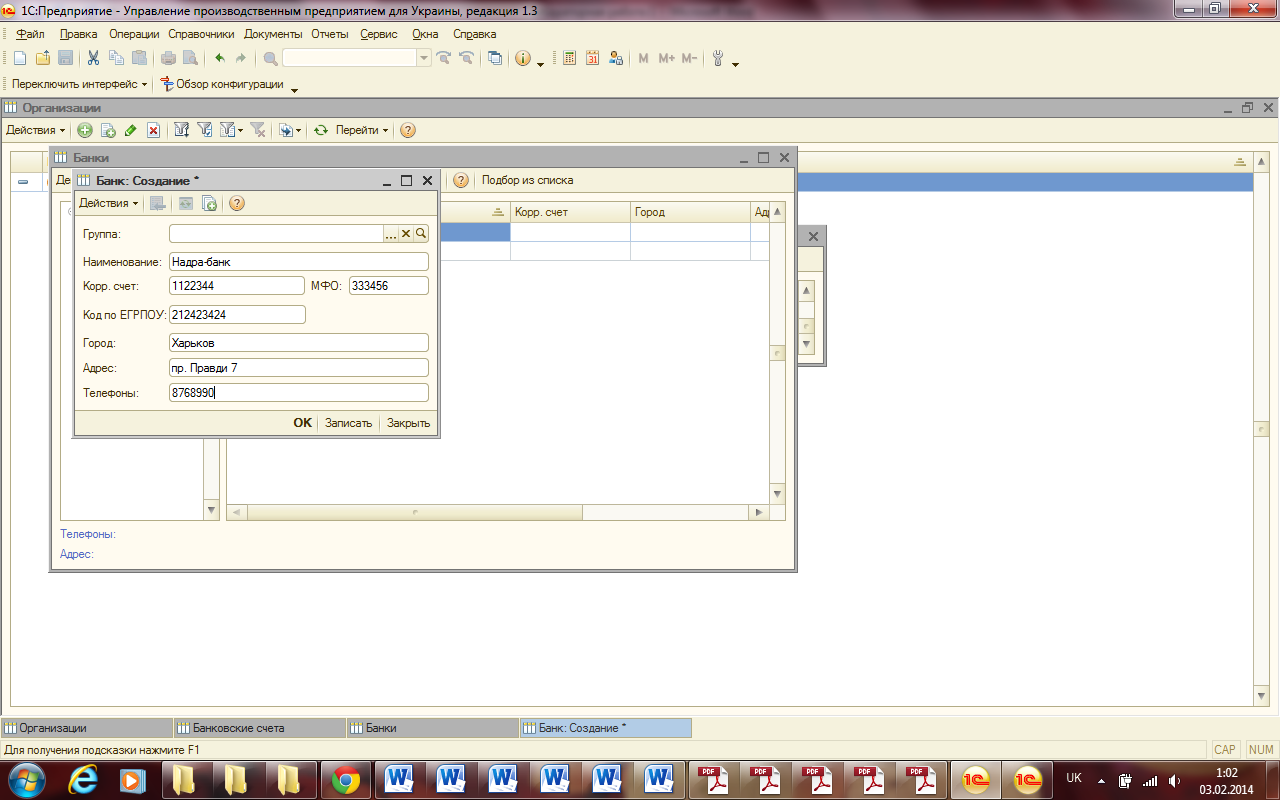
Task: Click the Город input field
Action: (298, 343)
